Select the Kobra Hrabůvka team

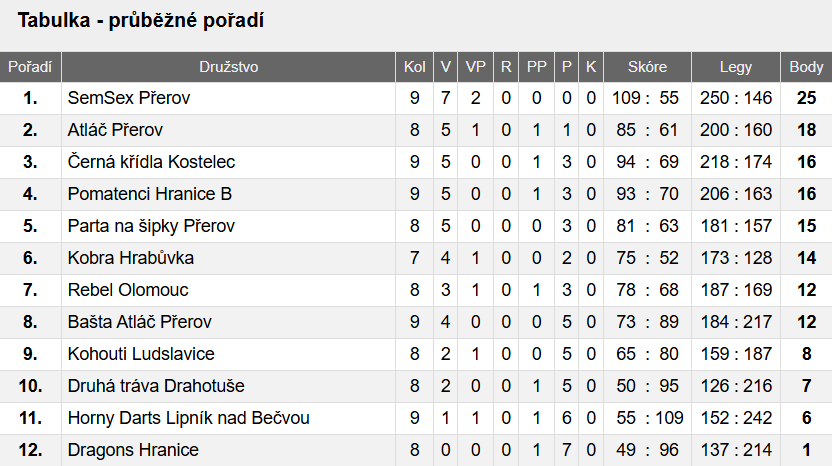point(131,258)
